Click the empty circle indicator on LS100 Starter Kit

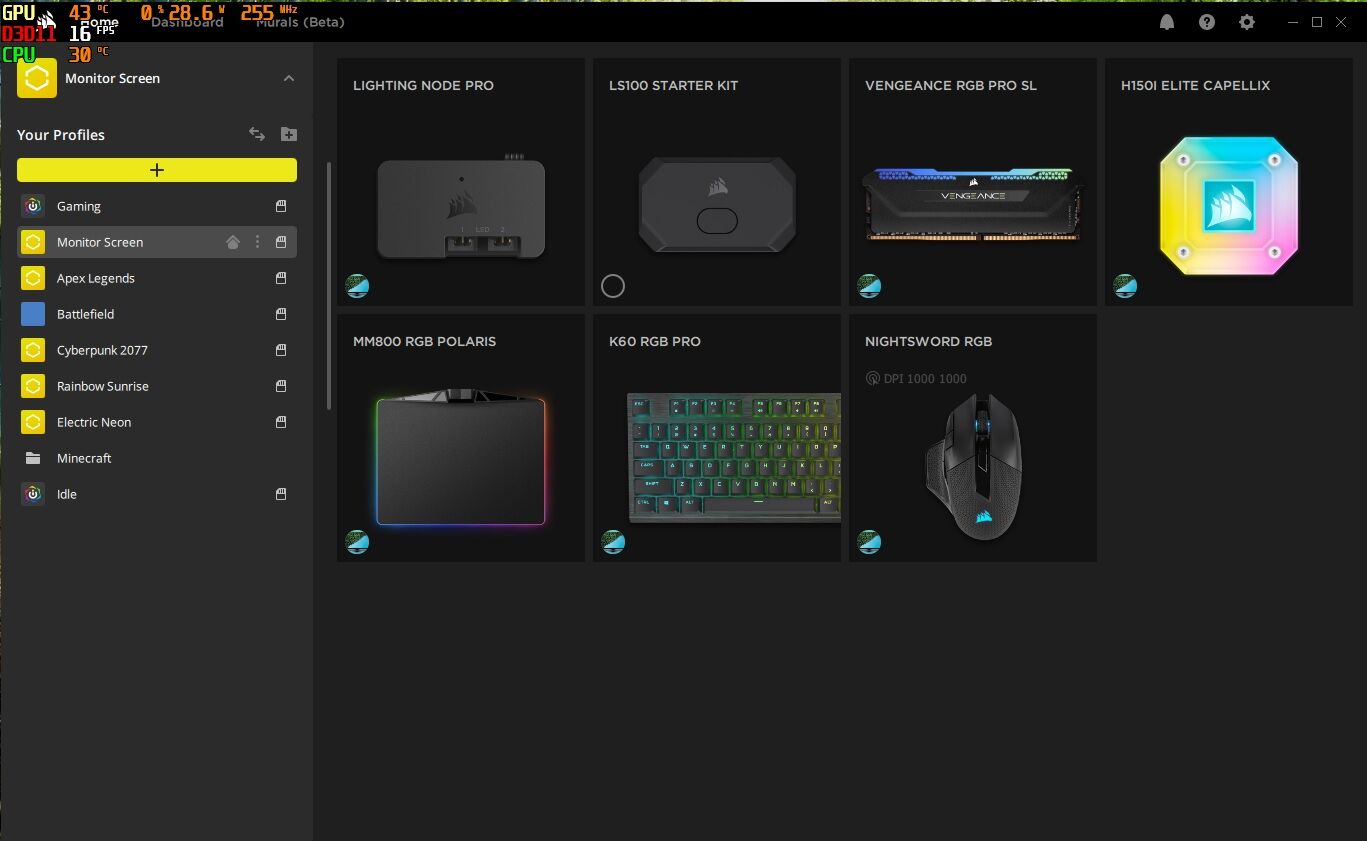tap(613, 286)
